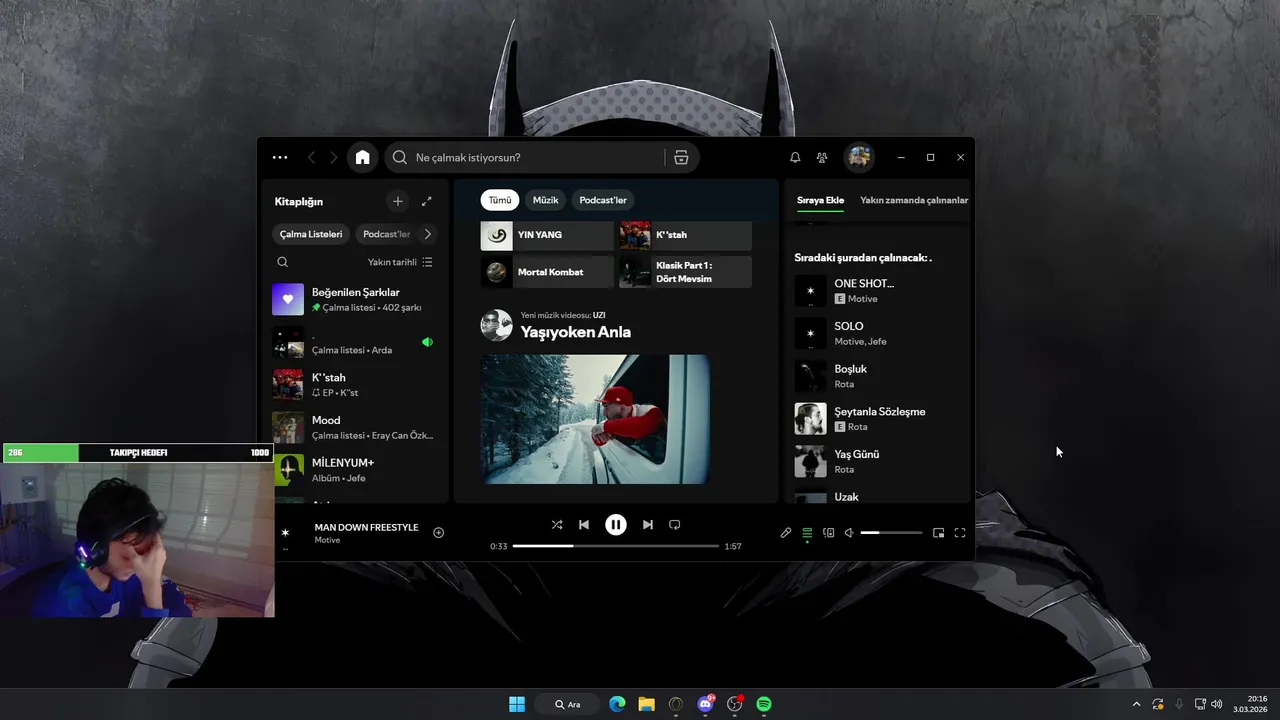Toggle shuffle playback
The height and width of the screenshot is (720, 1280).
pyautogui.click(x=557, y=524)
